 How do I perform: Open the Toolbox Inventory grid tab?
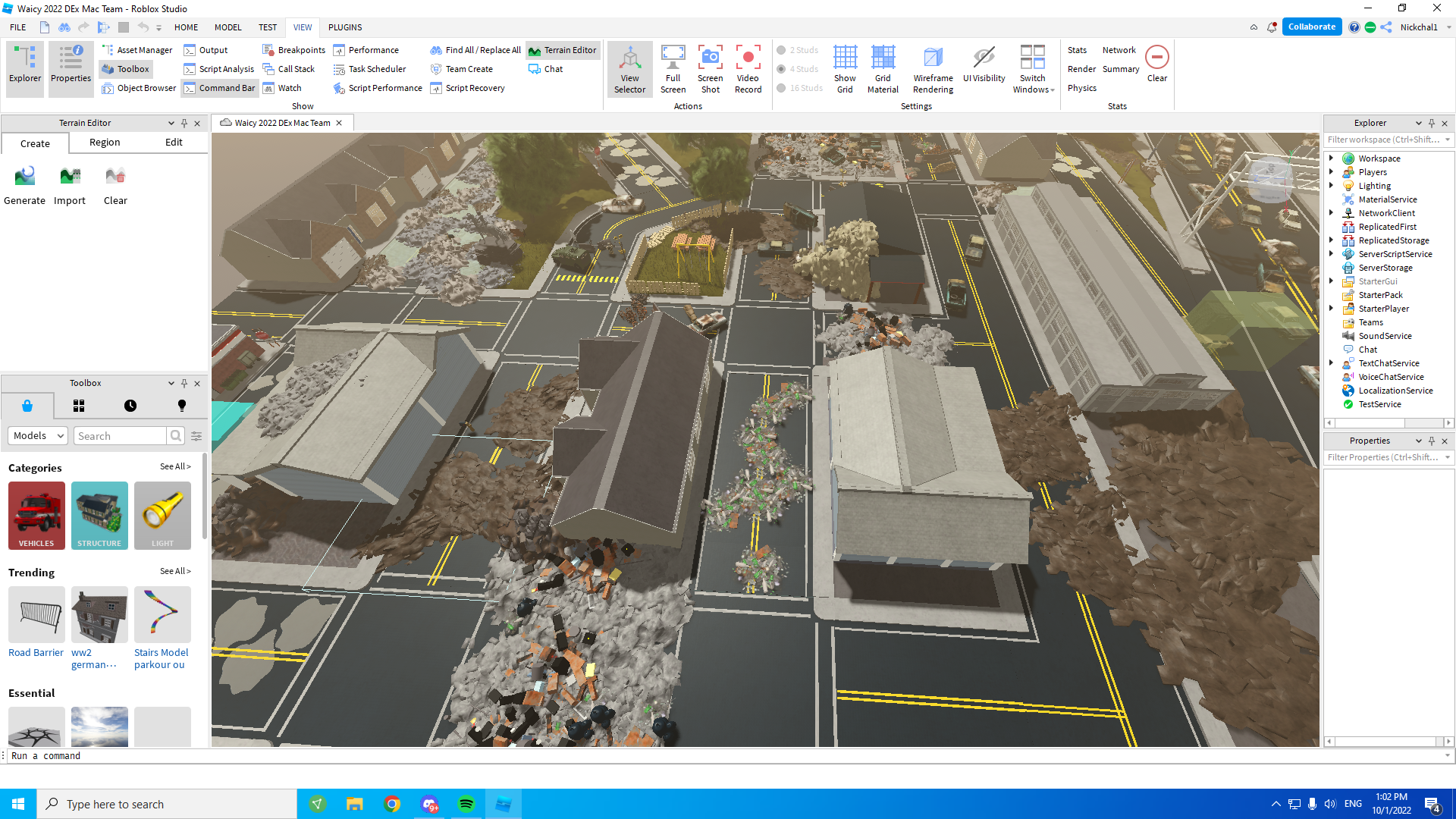coord(79,406)
